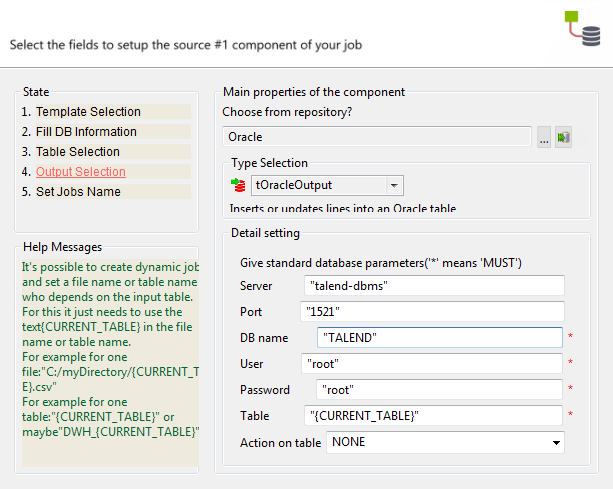Screen dimensions: 613x489
Task: Click the Table field with CURRENT_TABLE
Action: point(433,415)
